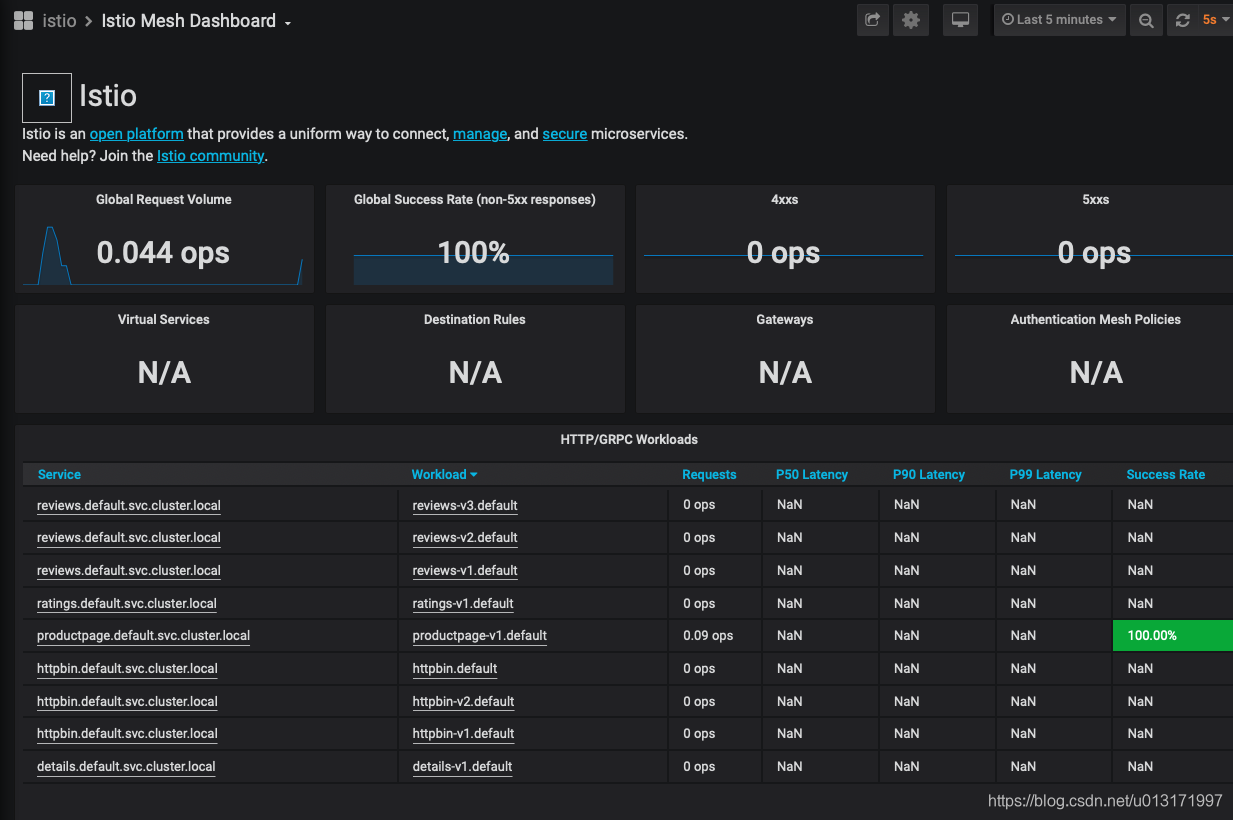1233x820 pixels.
Task: Open the ratings-v1.default workload link
Action: point(463,604)
